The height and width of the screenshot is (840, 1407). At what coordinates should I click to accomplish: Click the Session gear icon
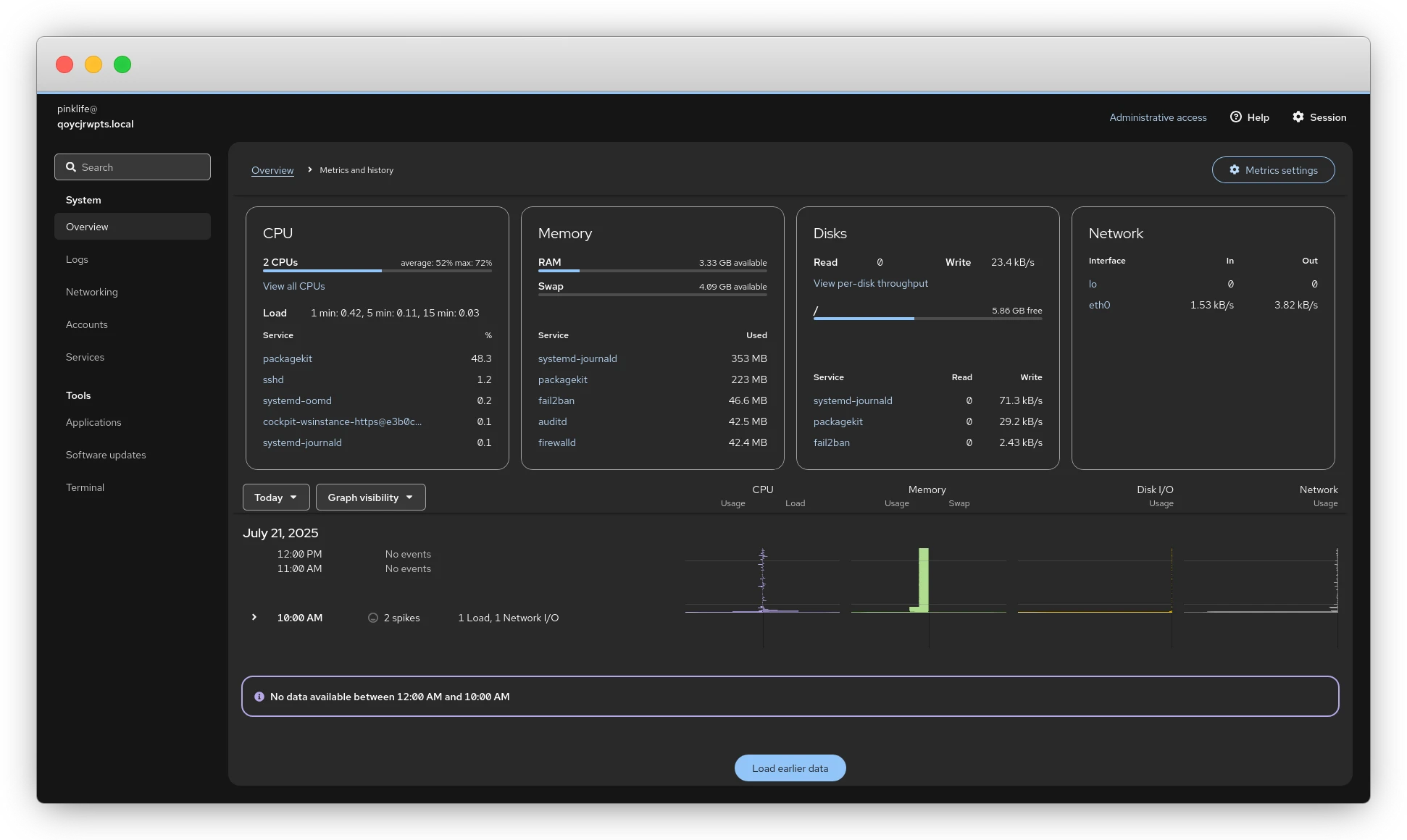click(x=1298, y=117)
